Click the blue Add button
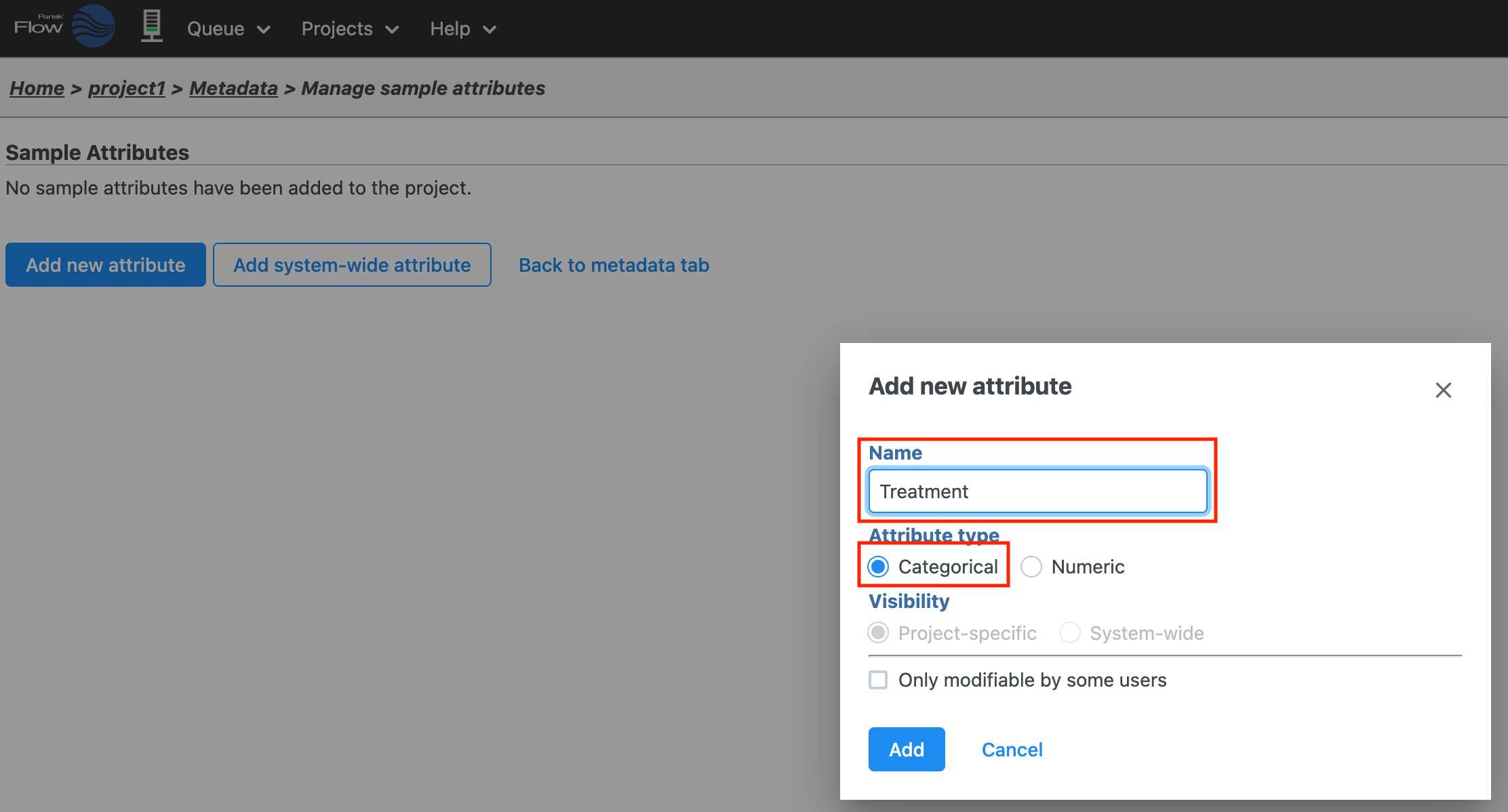Screen dimensions: 1508x812 (x=907, y=750)
